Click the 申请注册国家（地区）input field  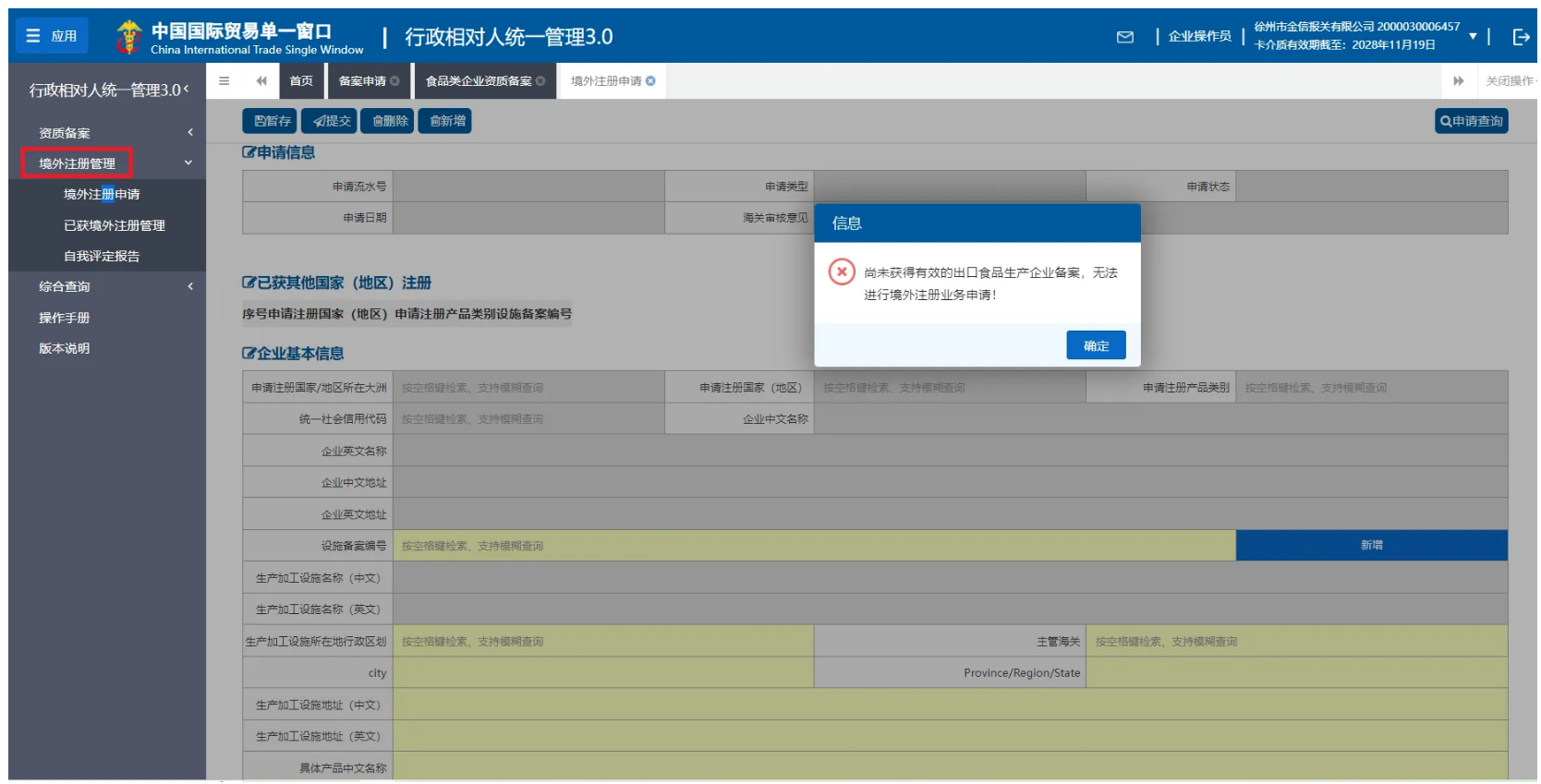pyautogui.click(x=950, y=388)
